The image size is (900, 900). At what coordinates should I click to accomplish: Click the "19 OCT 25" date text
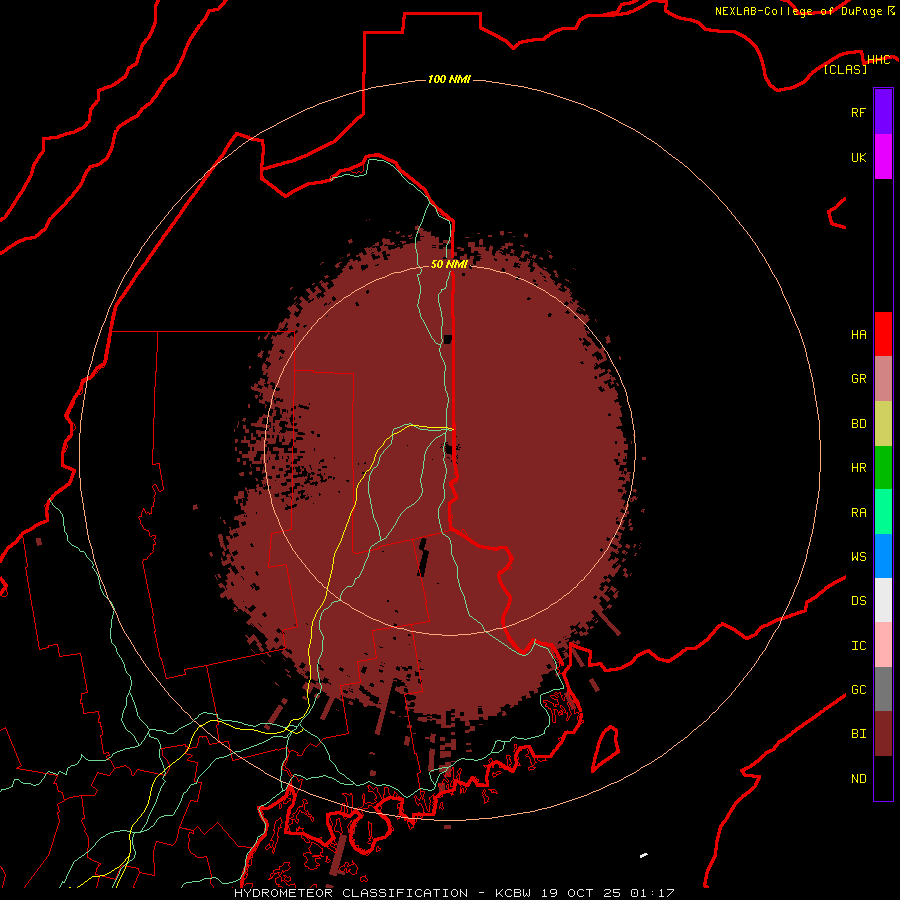tap(581, 893)
